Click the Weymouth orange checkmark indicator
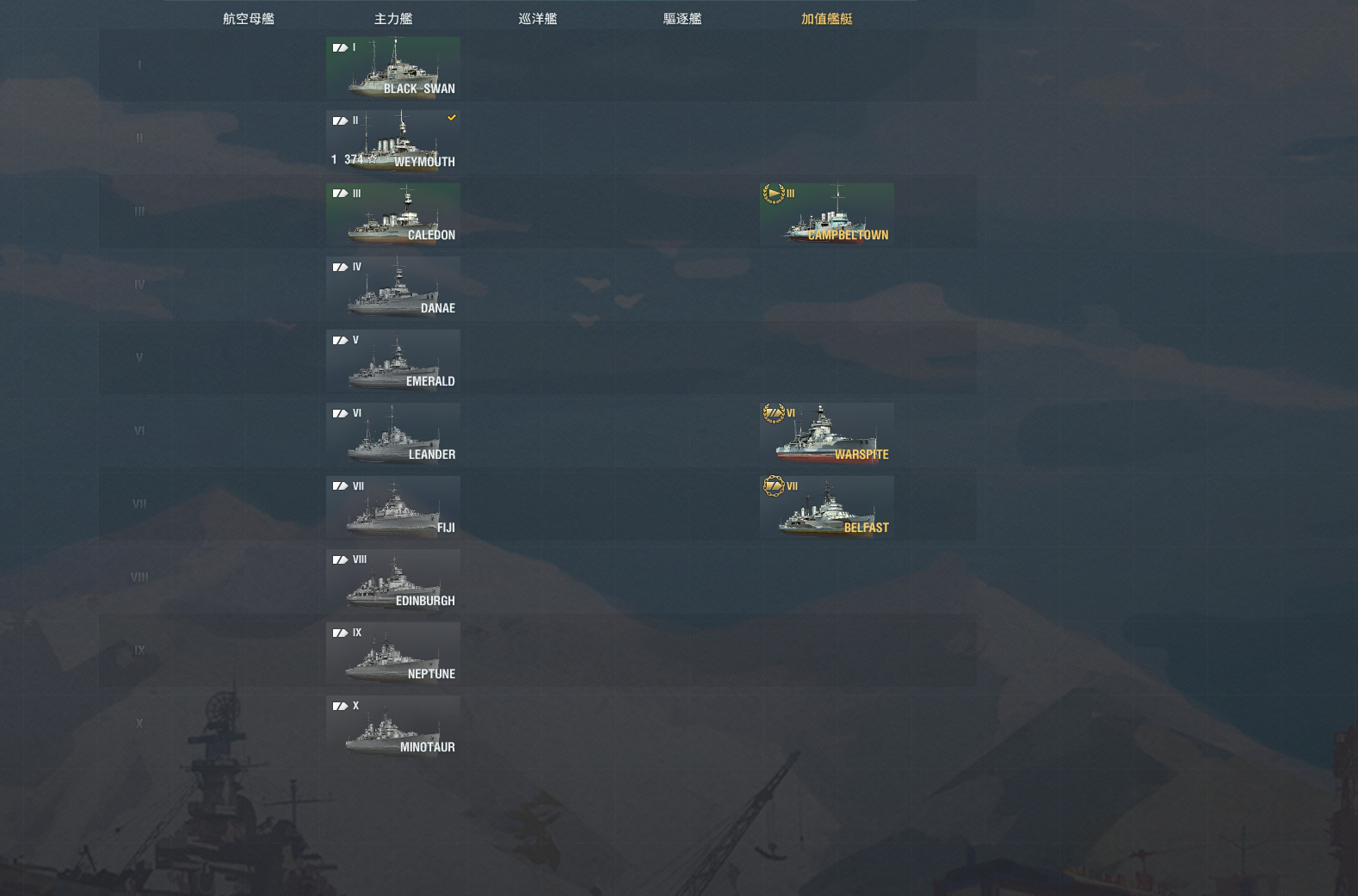The width and height of the screenshot is (1358, 896). (452, 117)
